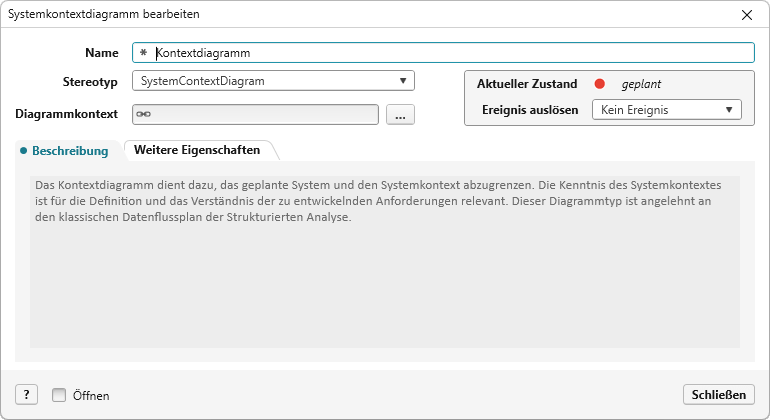This screenshot has height=420, width=770.
Task: Click the geplant state text
Action: click(641, 84)
